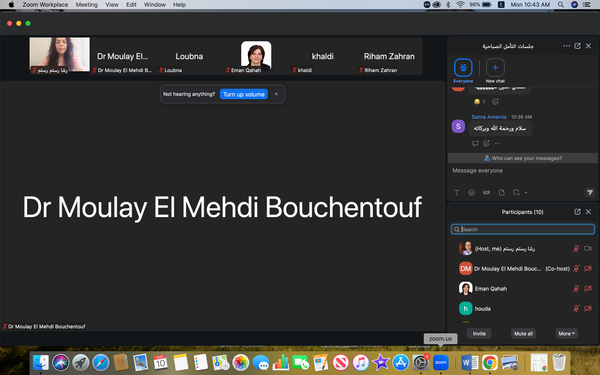Dismiss the Not hearing anything prompt
The width and height of the screenshot is (600, 375).
coord(276,94)
